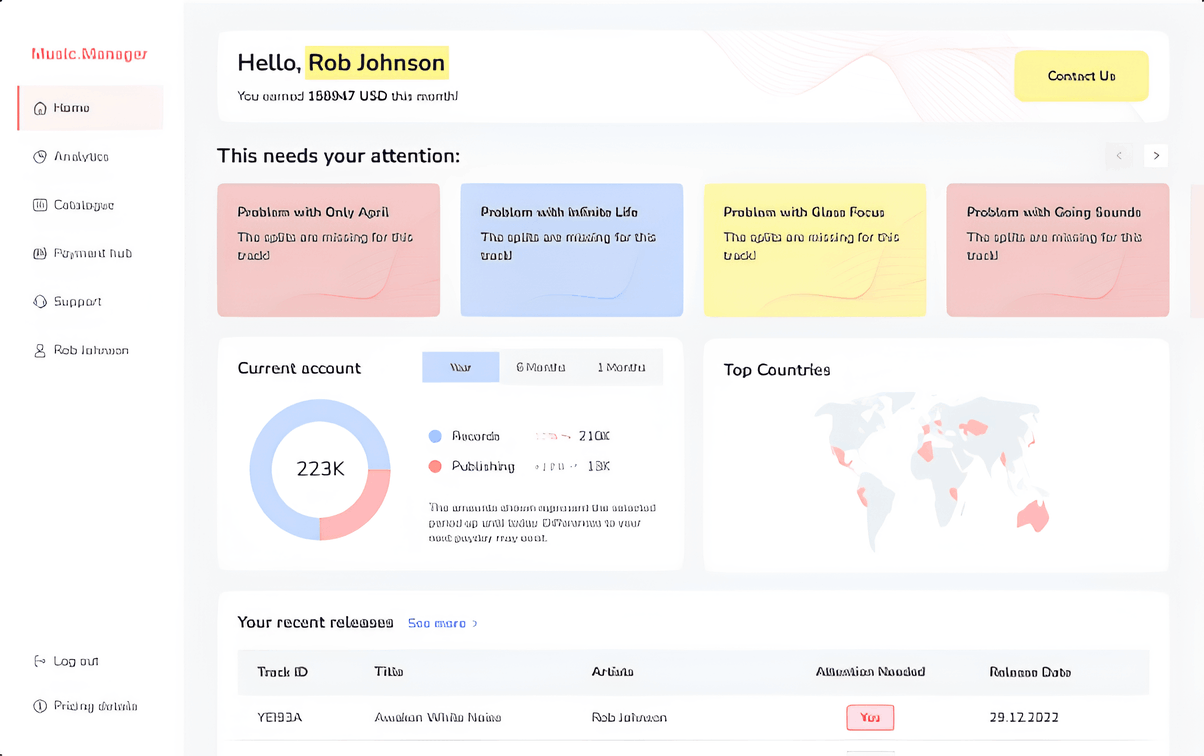Switch to the 6 Months tab

click(540, 367)
